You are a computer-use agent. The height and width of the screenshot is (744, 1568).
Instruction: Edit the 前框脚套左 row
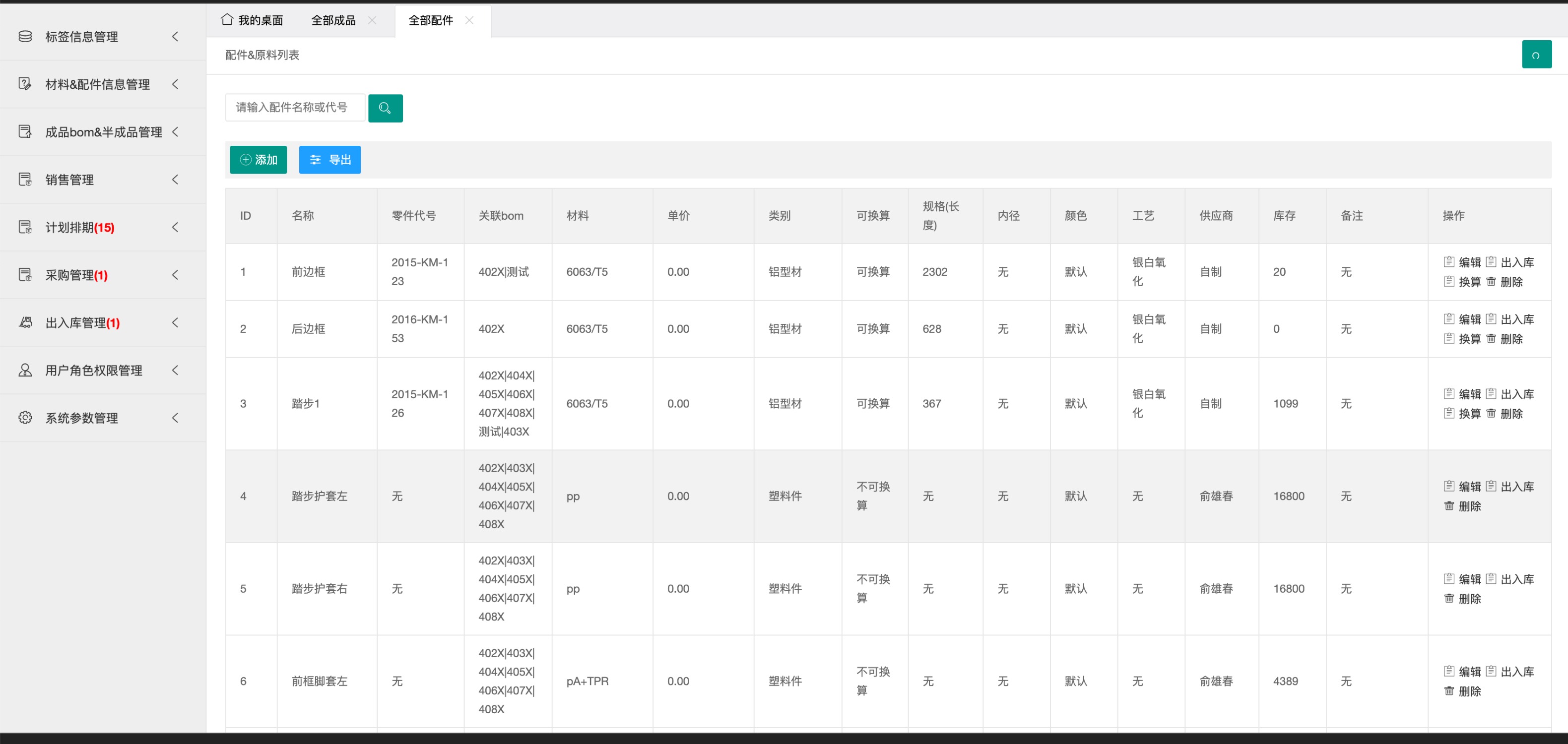pos(1462,671)
